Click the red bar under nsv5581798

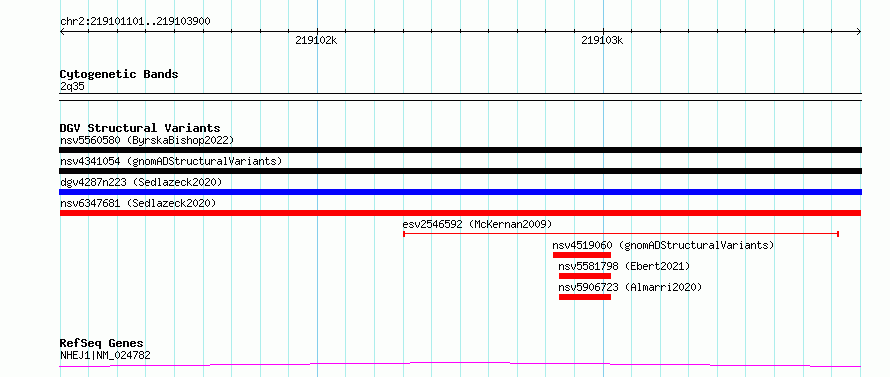tap(585, 276)
